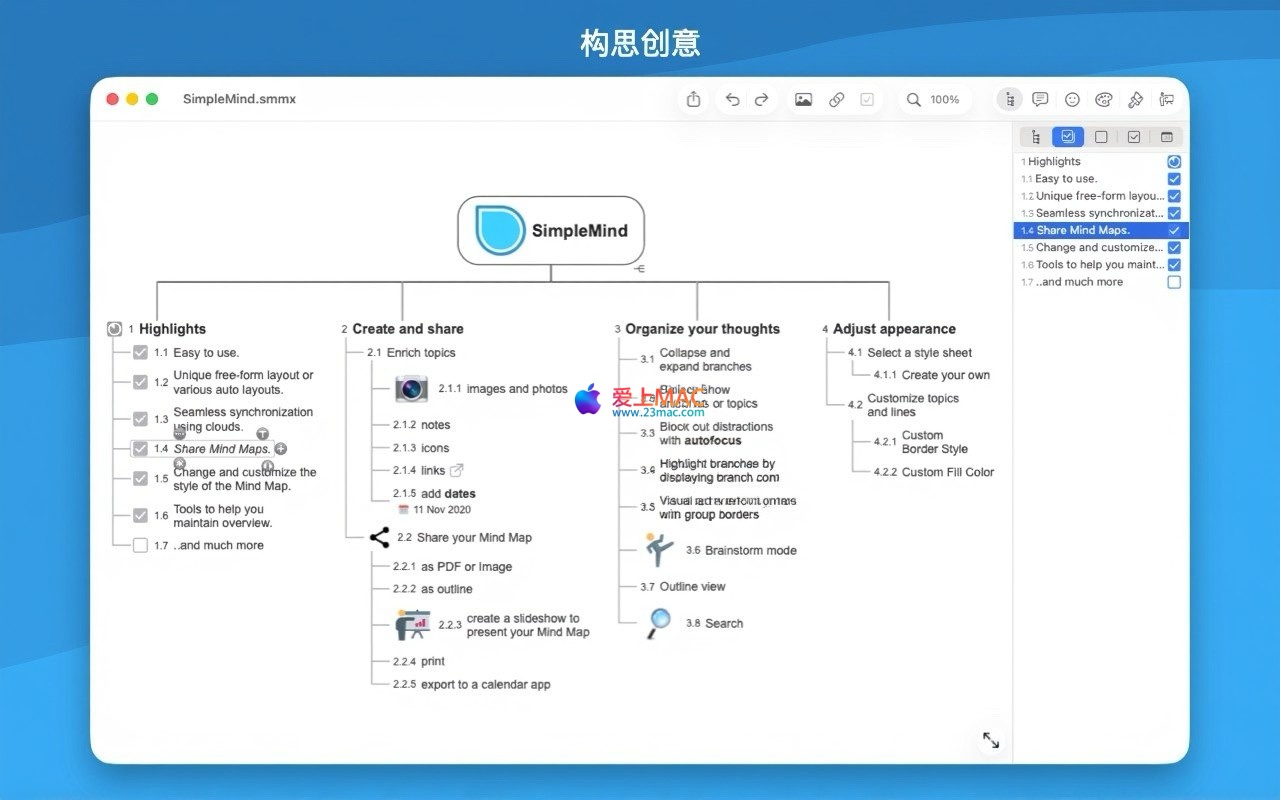Open the 100% zoom level control

coord(933,99)
